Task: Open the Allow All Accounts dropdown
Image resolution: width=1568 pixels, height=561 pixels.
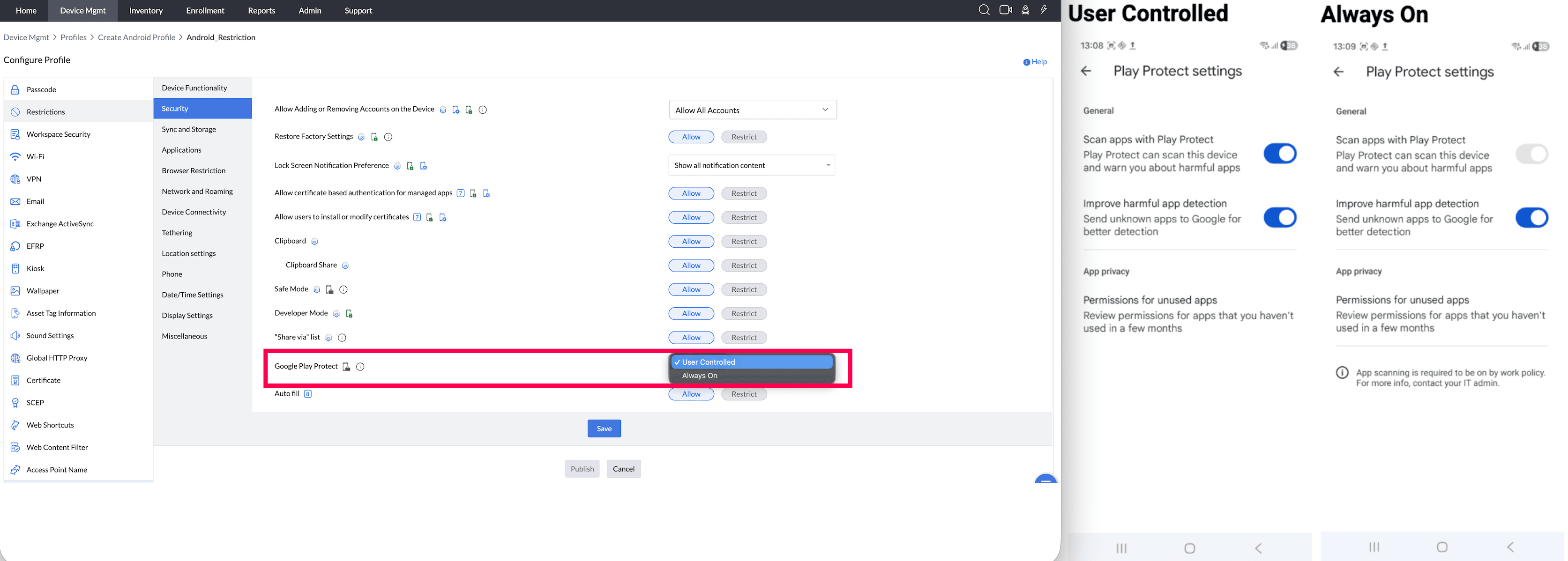Action: point(752,110)
